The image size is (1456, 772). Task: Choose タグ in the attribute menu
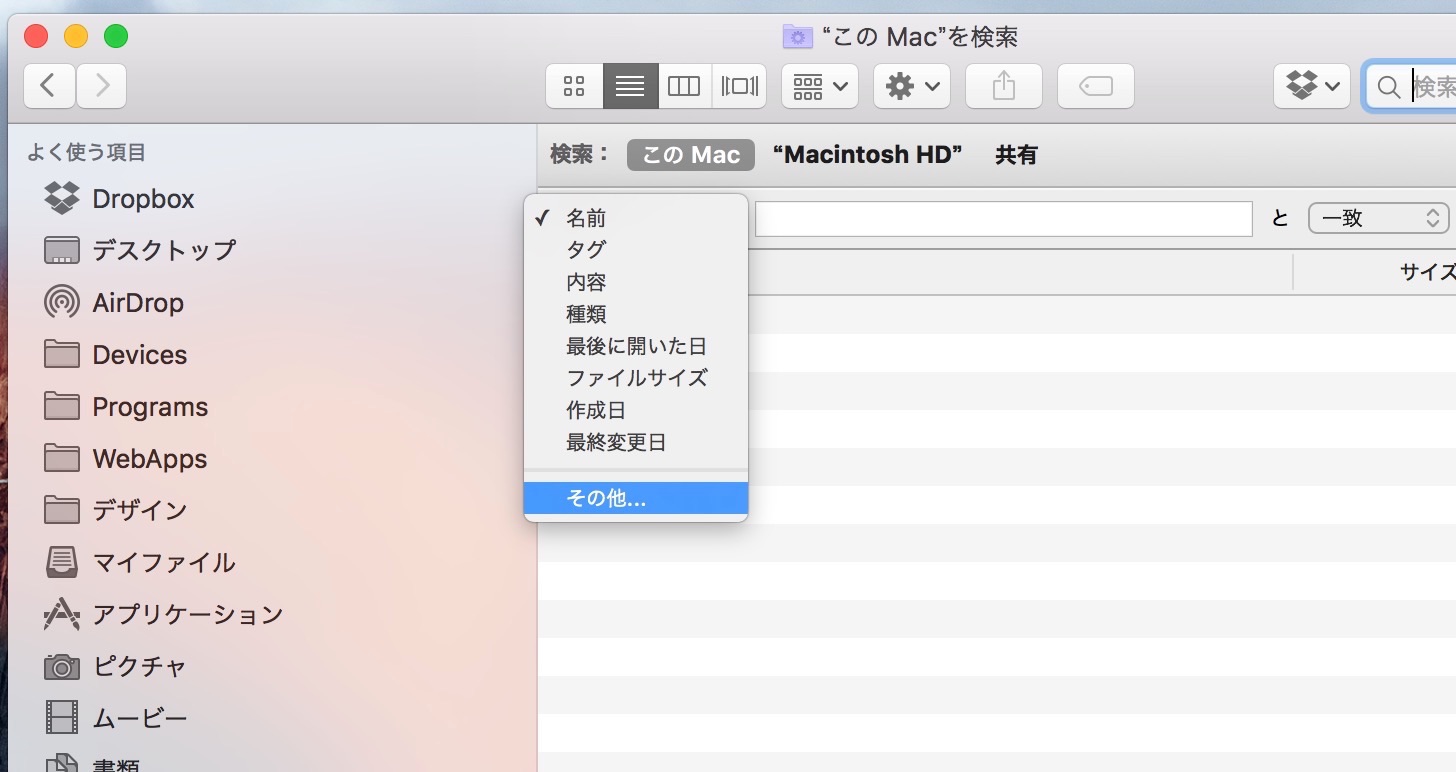[x=636, y=250]
